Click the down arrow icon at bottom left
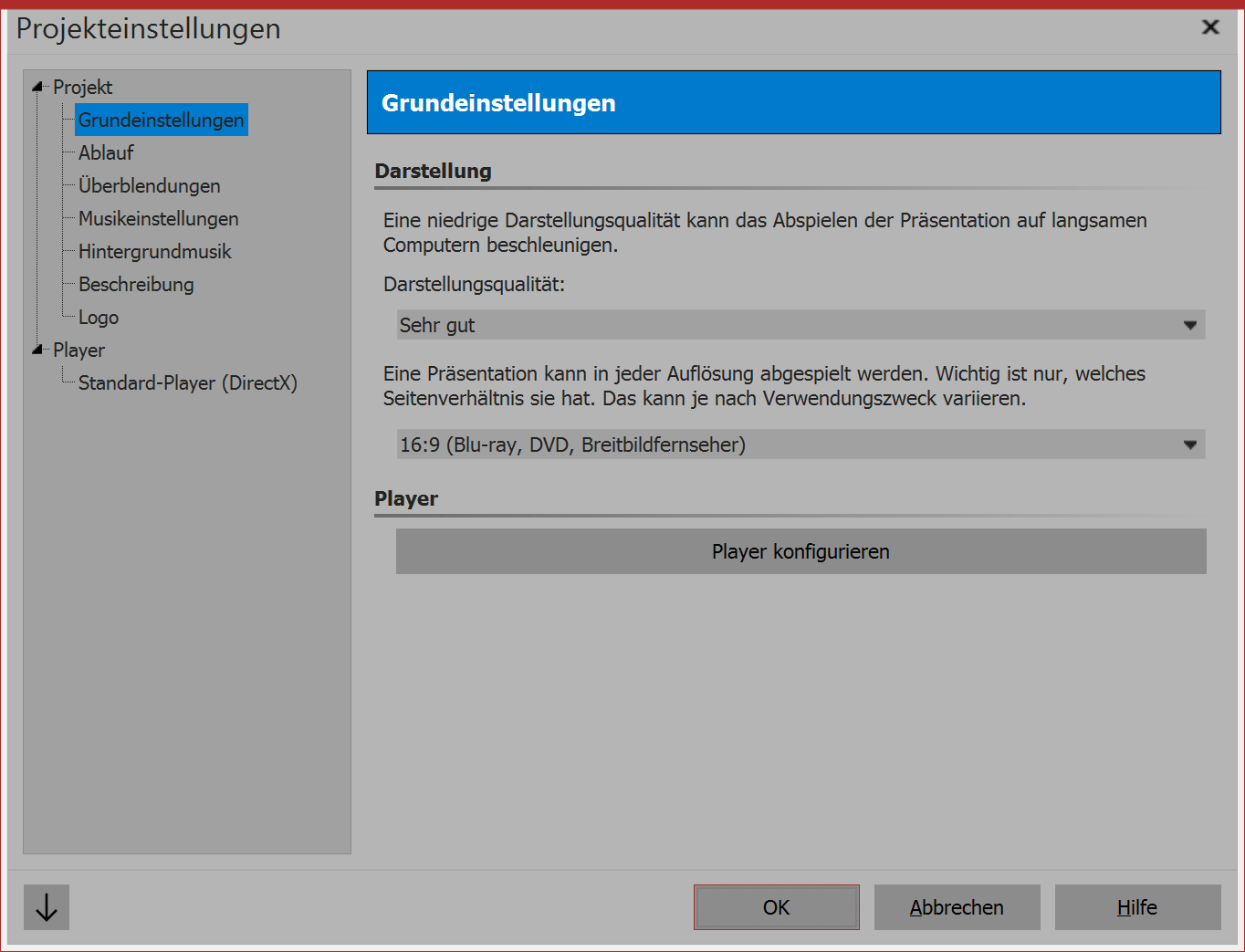1245x952 pixels. (45, 907)
